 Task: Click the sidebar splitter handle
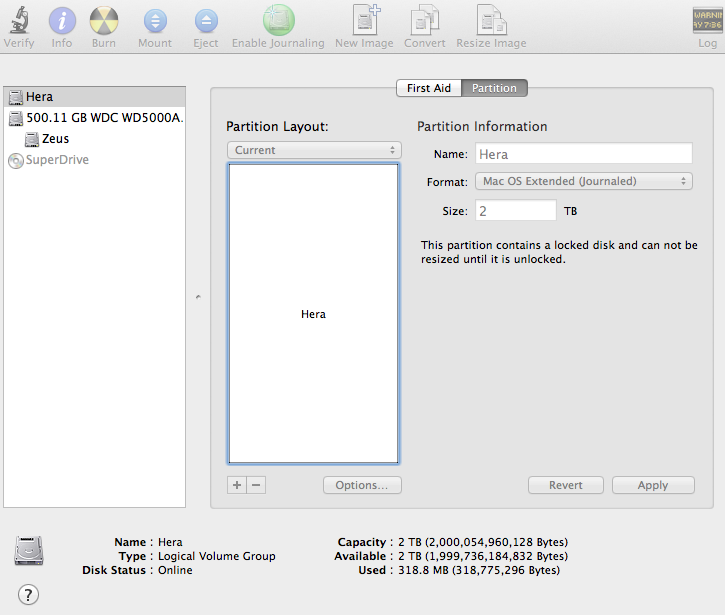[x=198, y=297]
